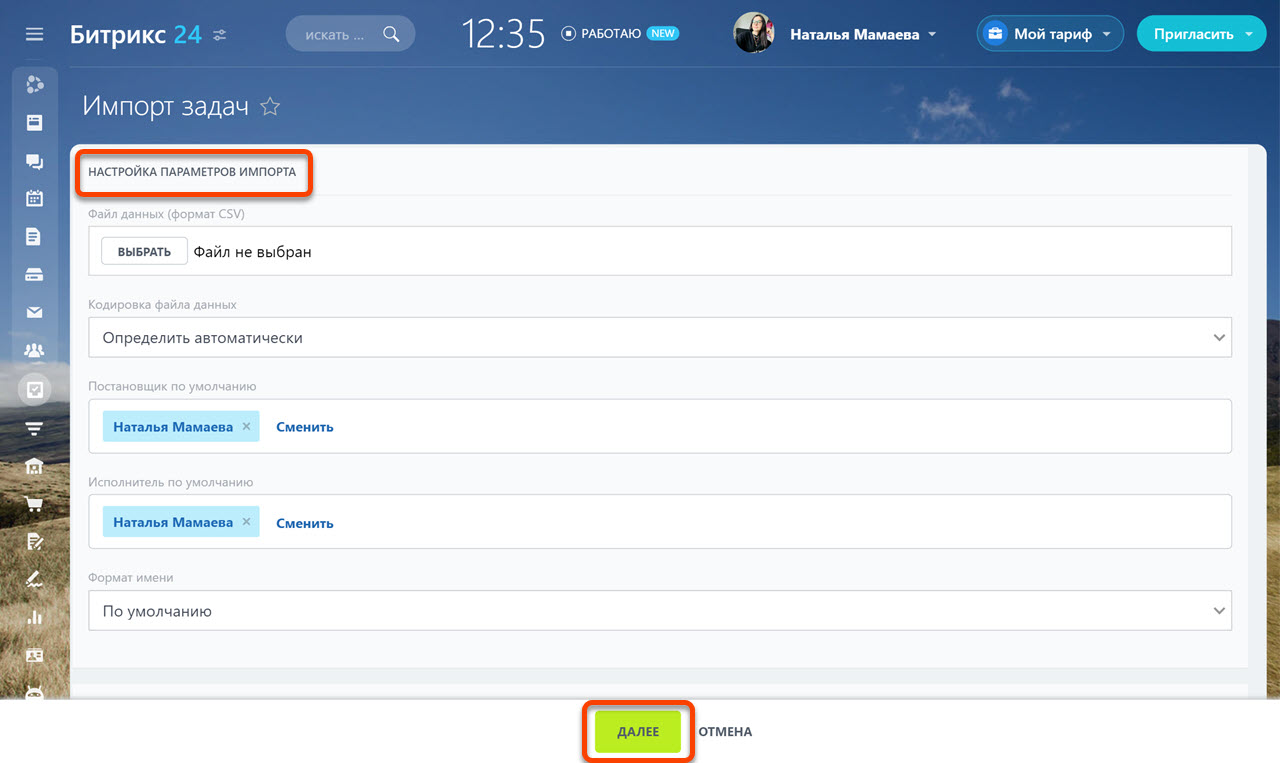Screen dimensions: 1280x763
Task: Open the workgroups people sidebar icon
Action: (35, 351)
